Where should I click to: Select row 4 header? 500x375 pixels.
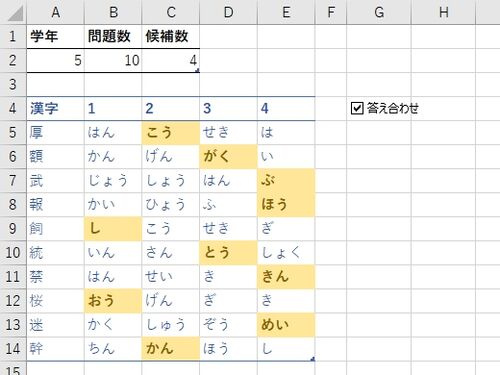click(x=13, y=108)
